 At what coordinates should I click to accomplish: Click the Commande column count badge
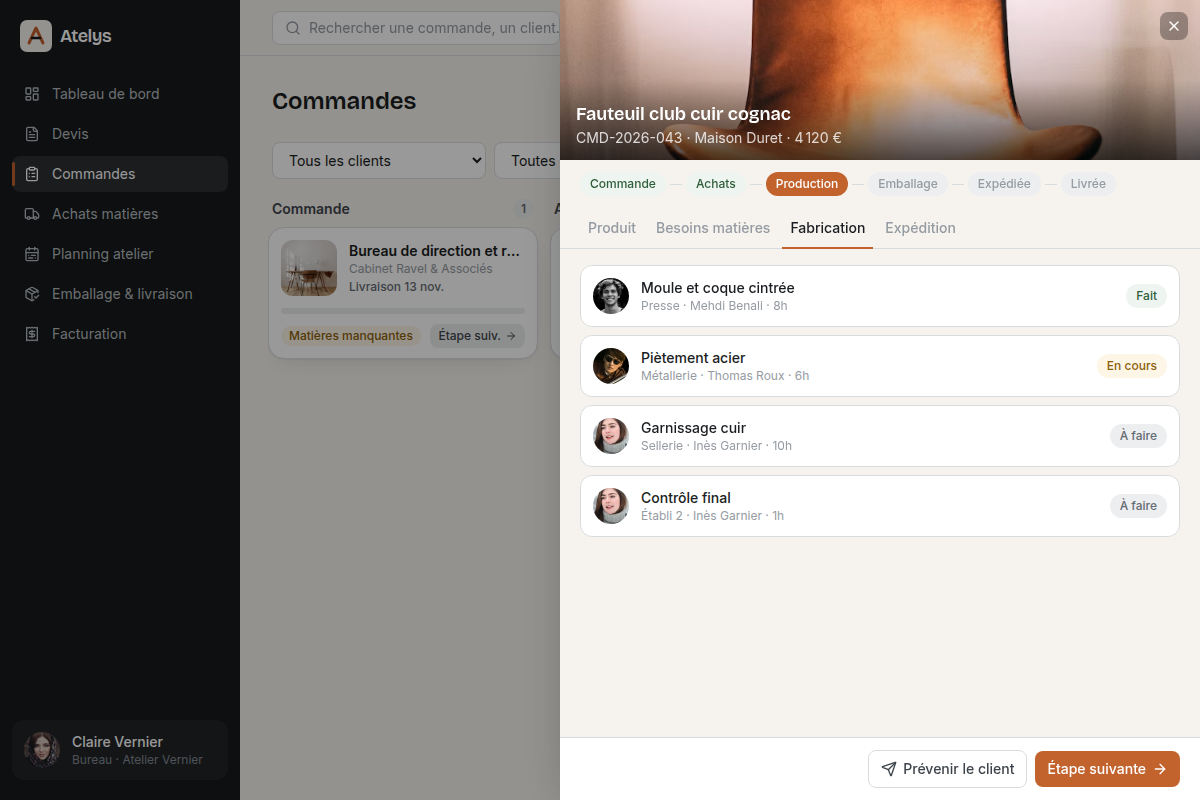coord(523,209)
